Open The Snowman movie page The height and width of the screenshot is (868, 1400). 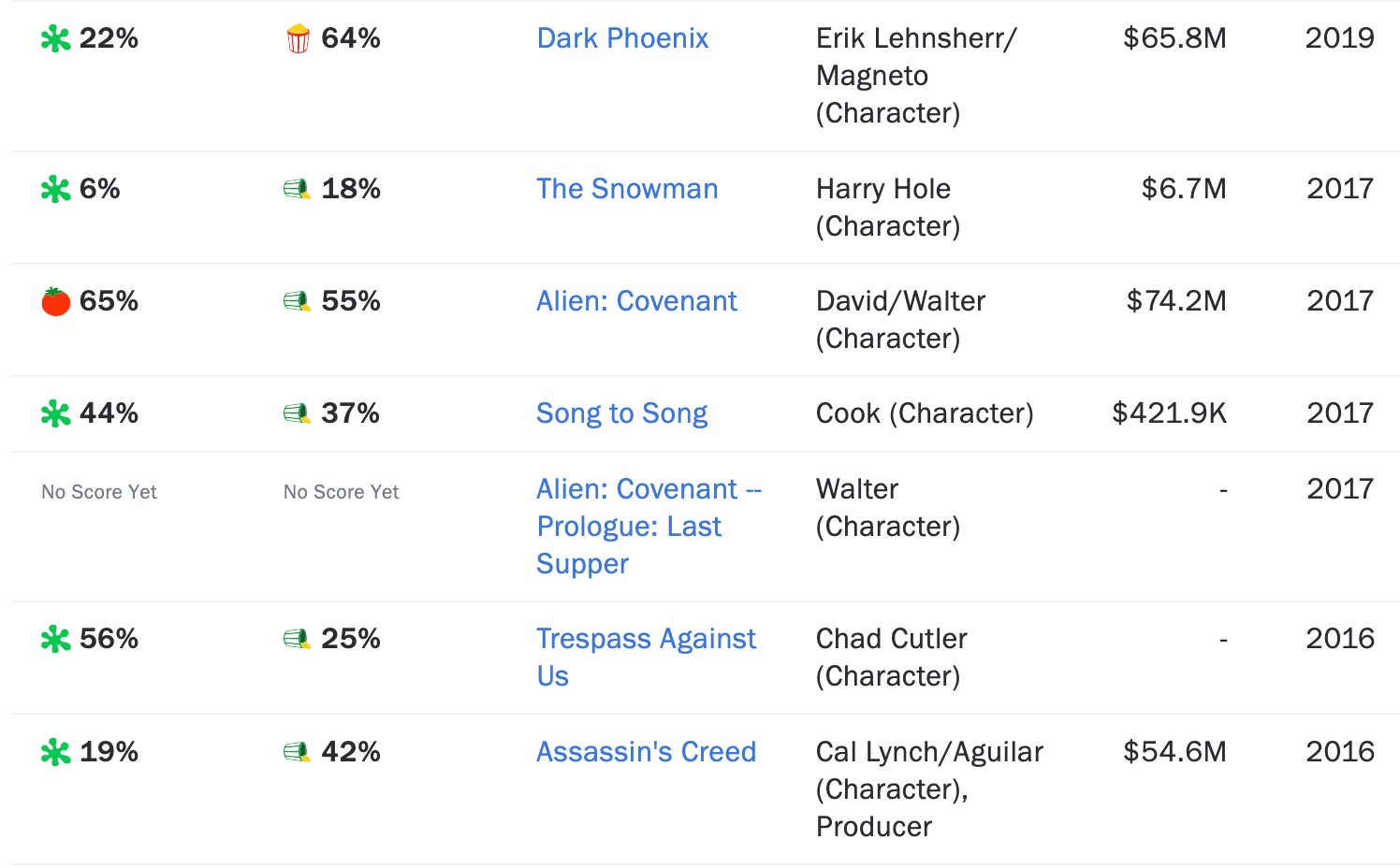627,189
